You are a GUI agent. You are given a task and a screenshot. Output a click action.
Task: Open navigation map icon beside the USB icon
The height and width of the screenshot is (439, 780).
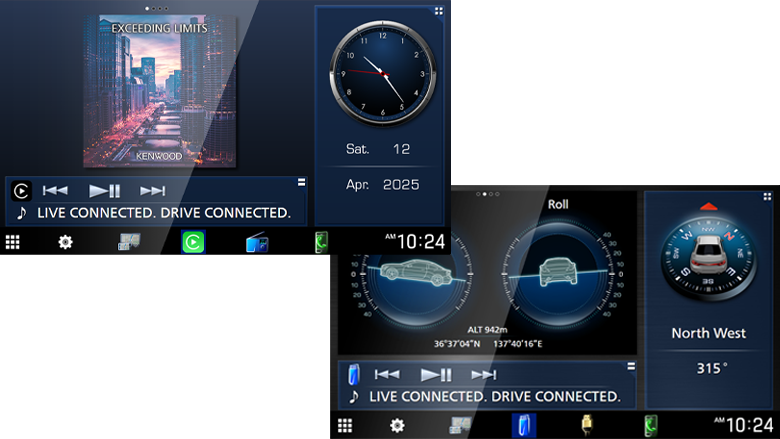coord(461,425)
